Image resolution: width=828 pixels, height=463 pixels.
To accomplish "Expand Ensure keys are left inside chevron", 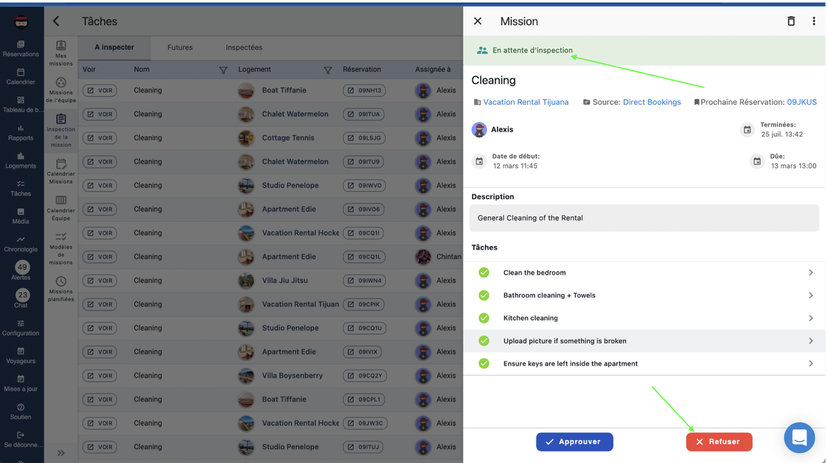I will pyautogui.click(x=811, y=363).
